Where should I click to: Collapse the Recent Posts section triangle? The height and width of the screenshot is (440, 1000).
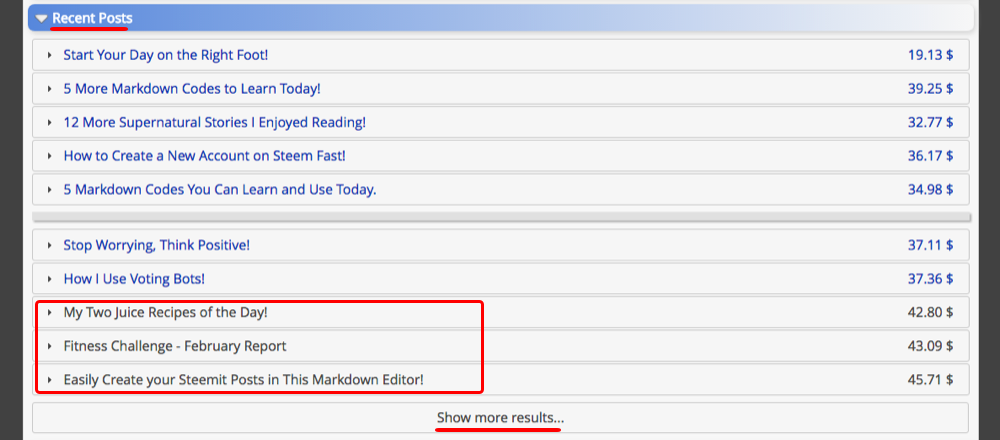(41, 19)
